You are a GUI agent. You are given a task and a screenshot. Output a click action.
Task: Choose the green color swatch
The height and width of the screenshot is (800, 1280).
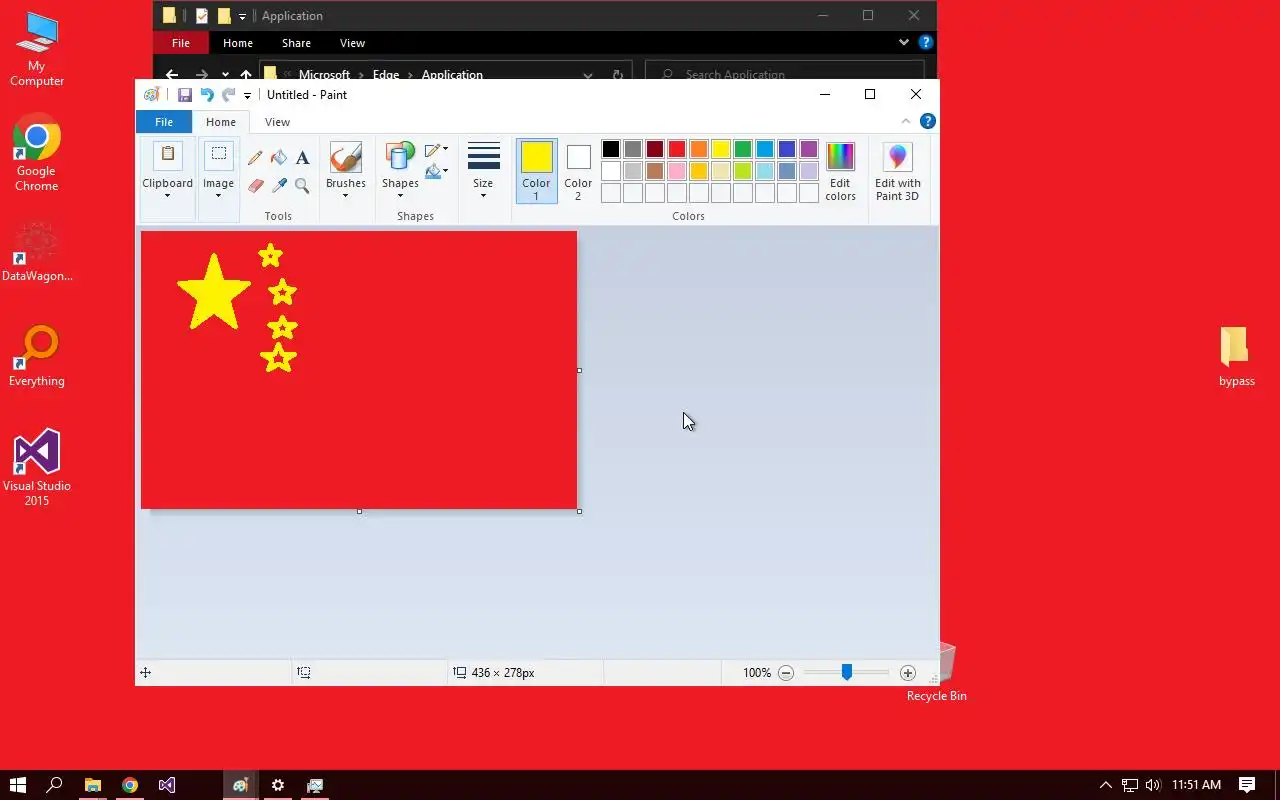[x=742, y=150]
